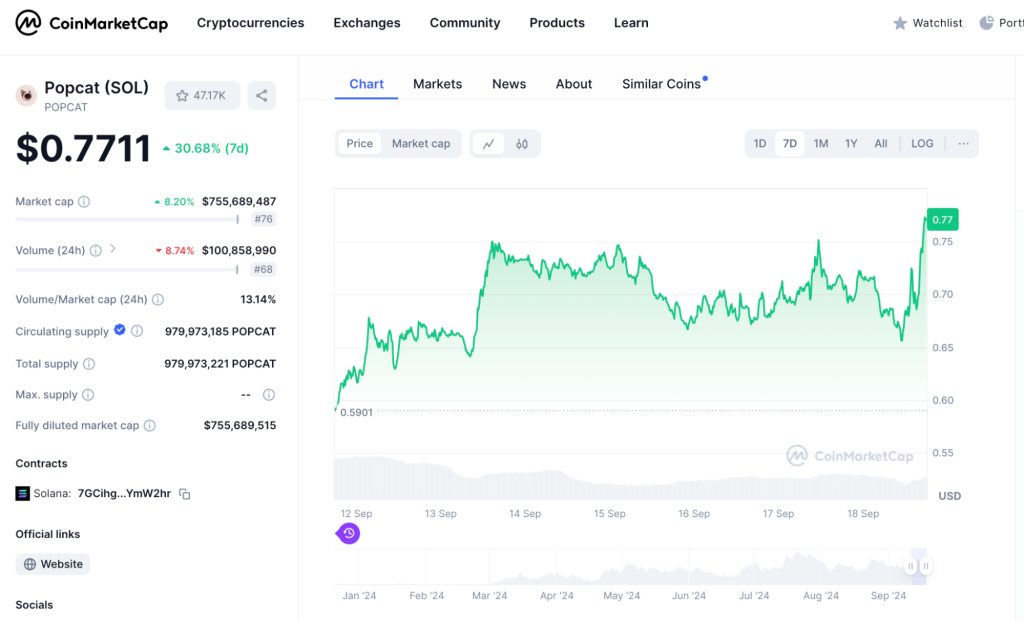Select the line chart icon

coord(488,144)
